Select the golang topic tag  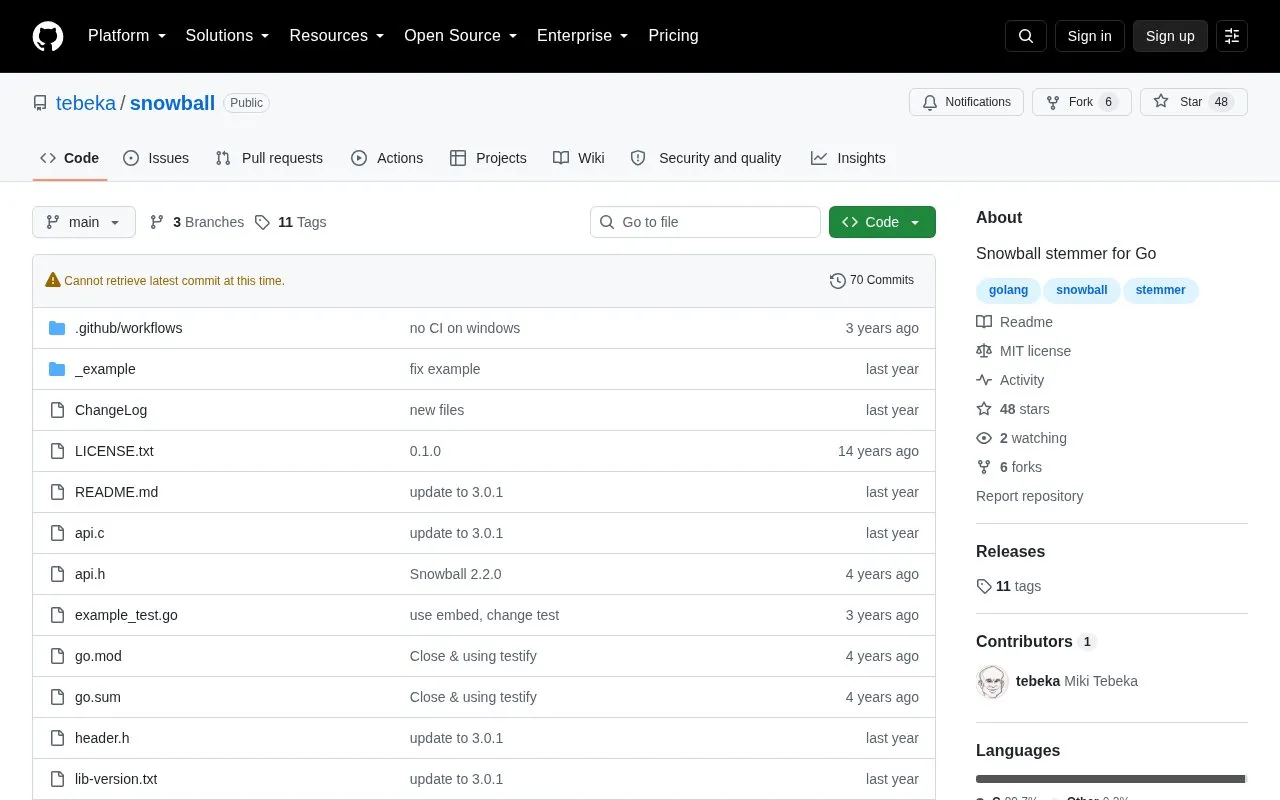[x=1008, y=290]
